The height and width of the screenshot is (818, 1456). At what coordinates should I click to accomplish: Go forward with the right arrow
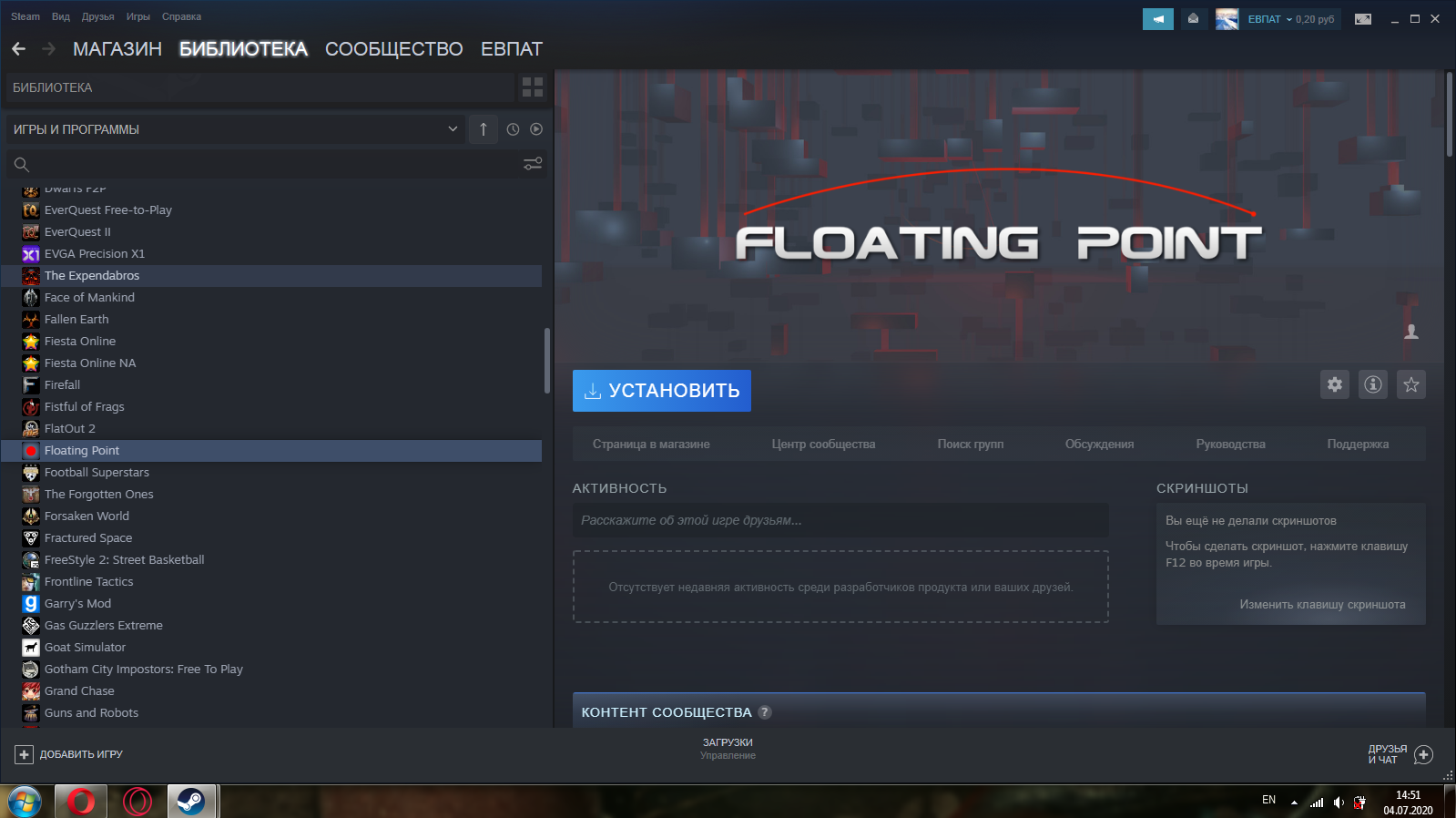49,49
